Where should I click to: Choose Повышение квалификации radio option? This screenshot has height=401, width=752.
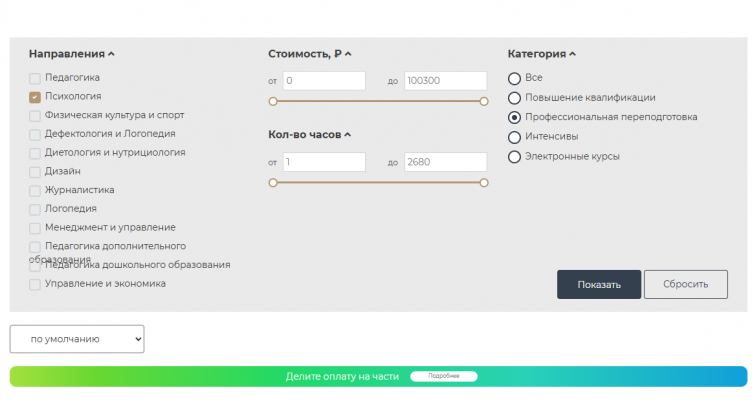tap(515, 98)
